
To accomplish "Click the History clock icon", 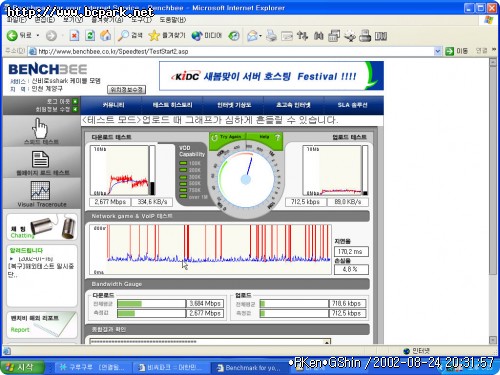I will pos(234,36).
